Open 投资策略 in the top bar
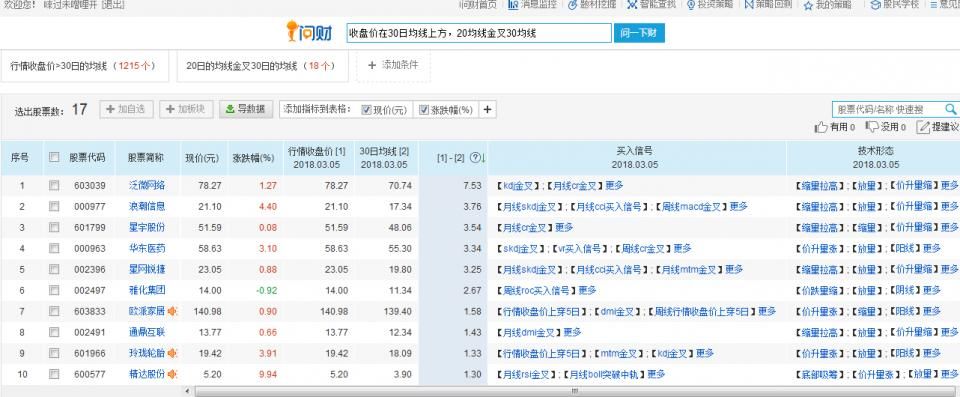The height and width of the screenshot is (397, 960). point(710,5)
